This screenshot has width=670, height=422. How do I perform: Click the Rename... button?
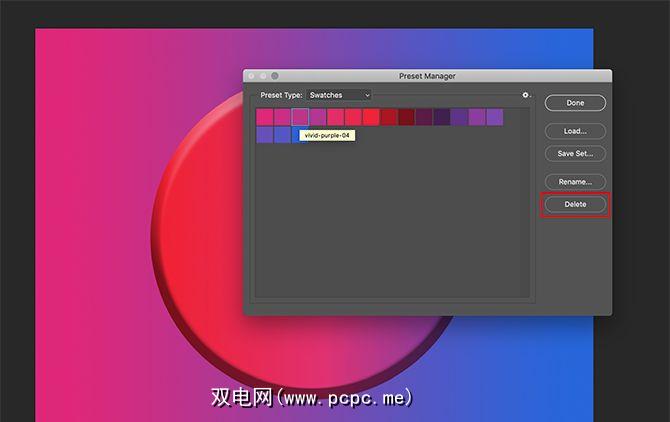(x=575, y=182)
